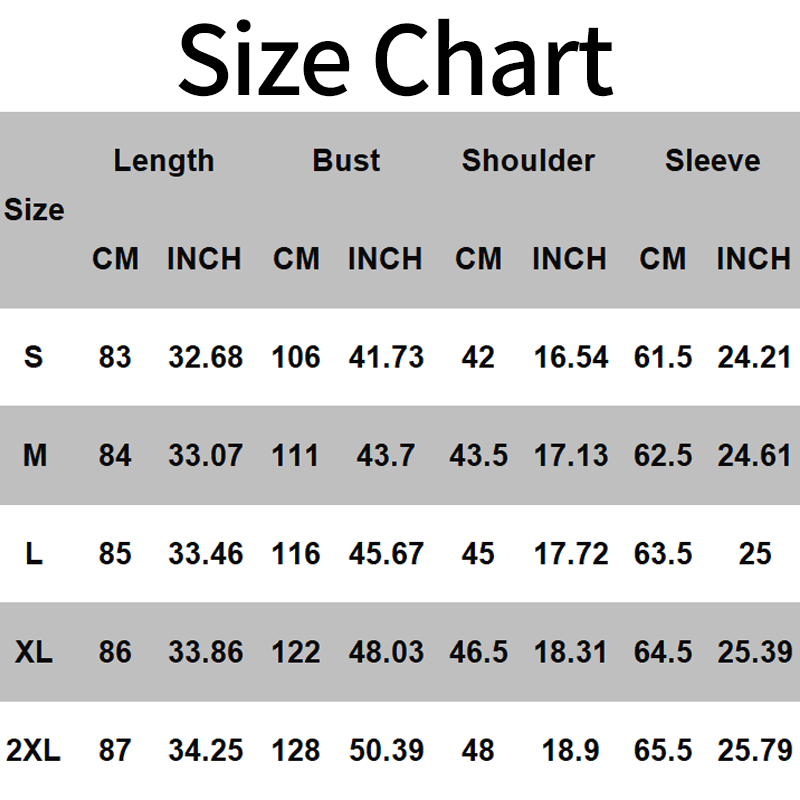Click the 87 length CM value

115,750
